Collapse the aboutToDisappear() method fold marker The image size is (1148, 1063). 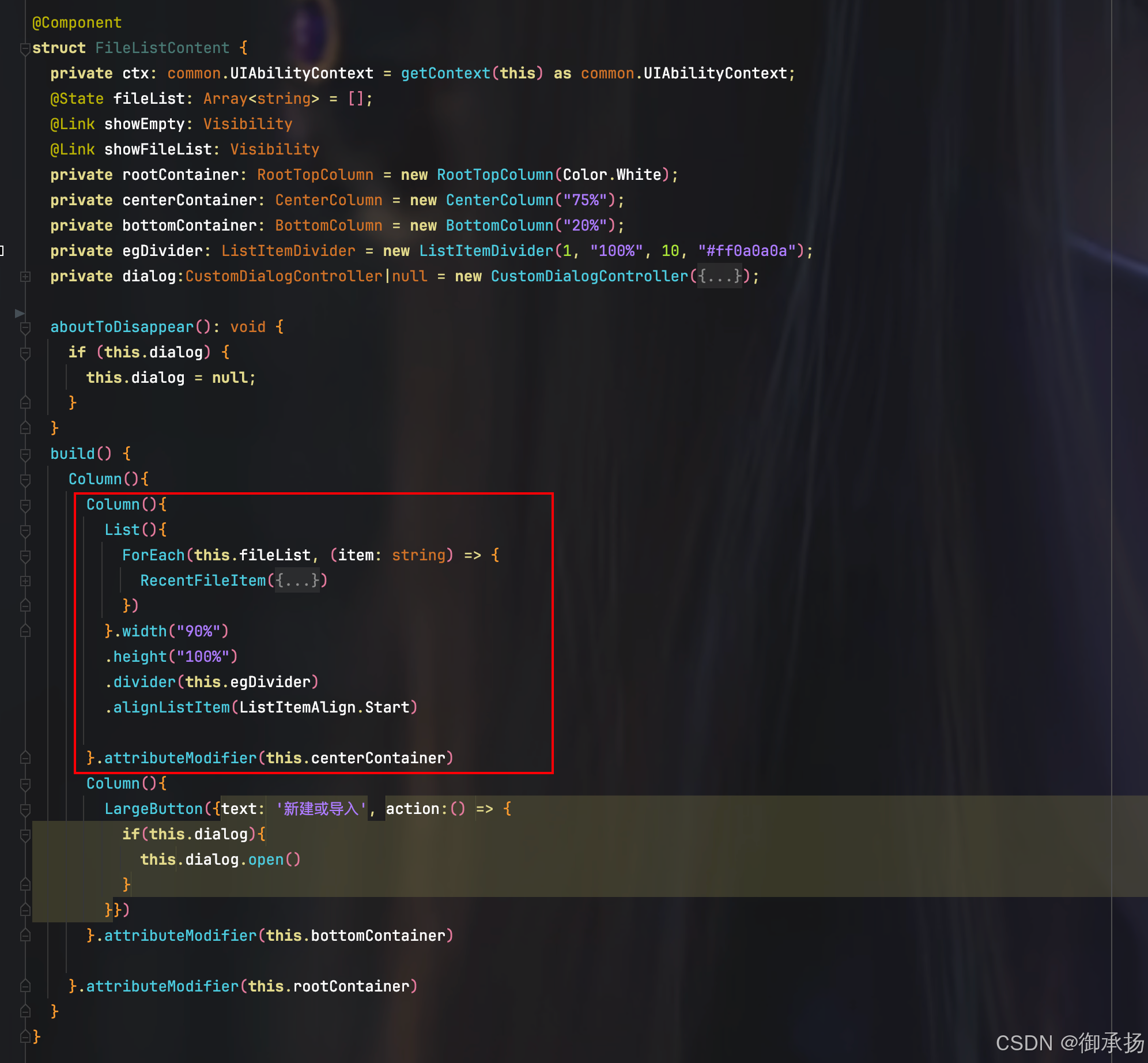[x=25, y=327]
